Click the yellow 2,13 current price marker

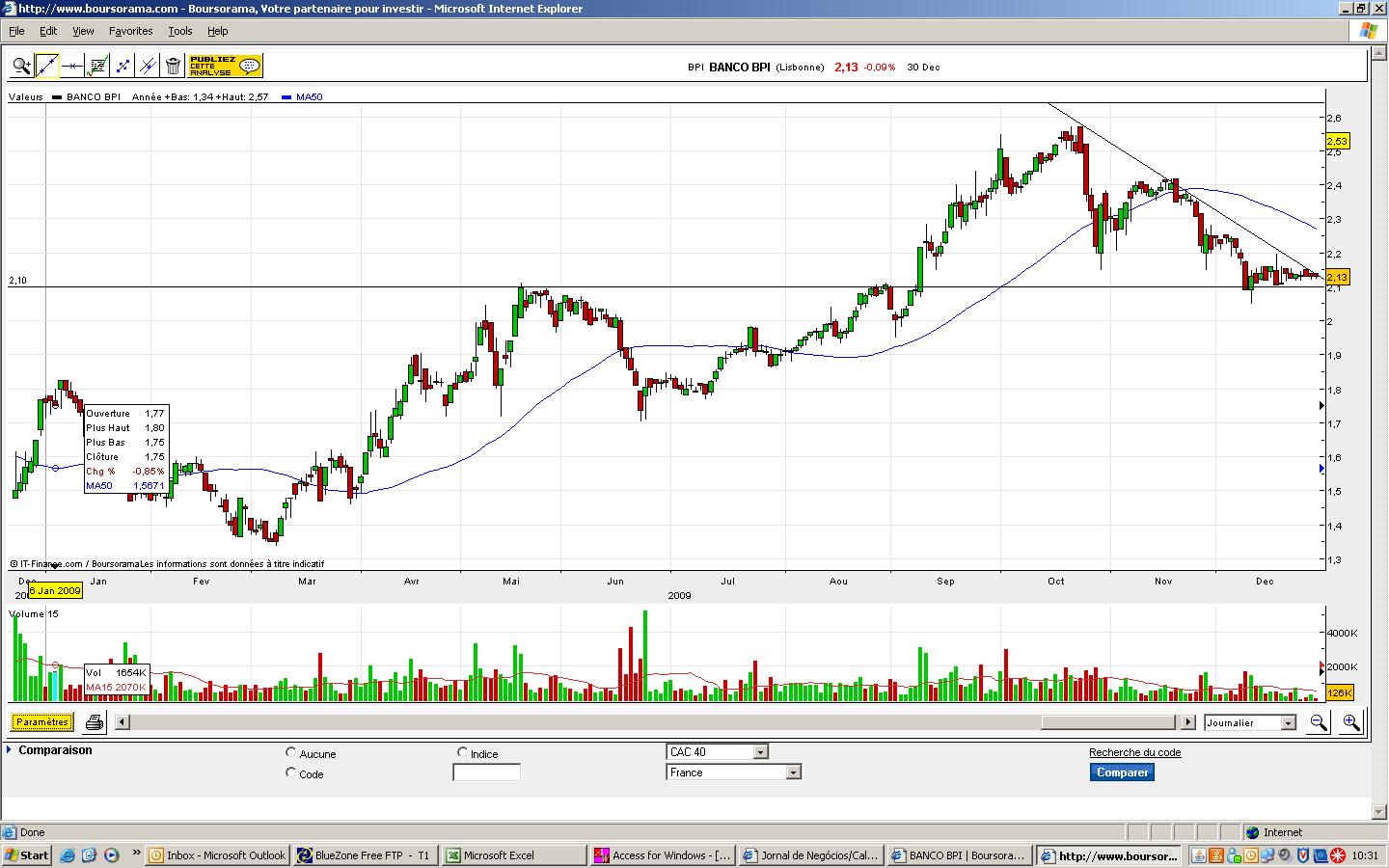tap(1337, 277)
